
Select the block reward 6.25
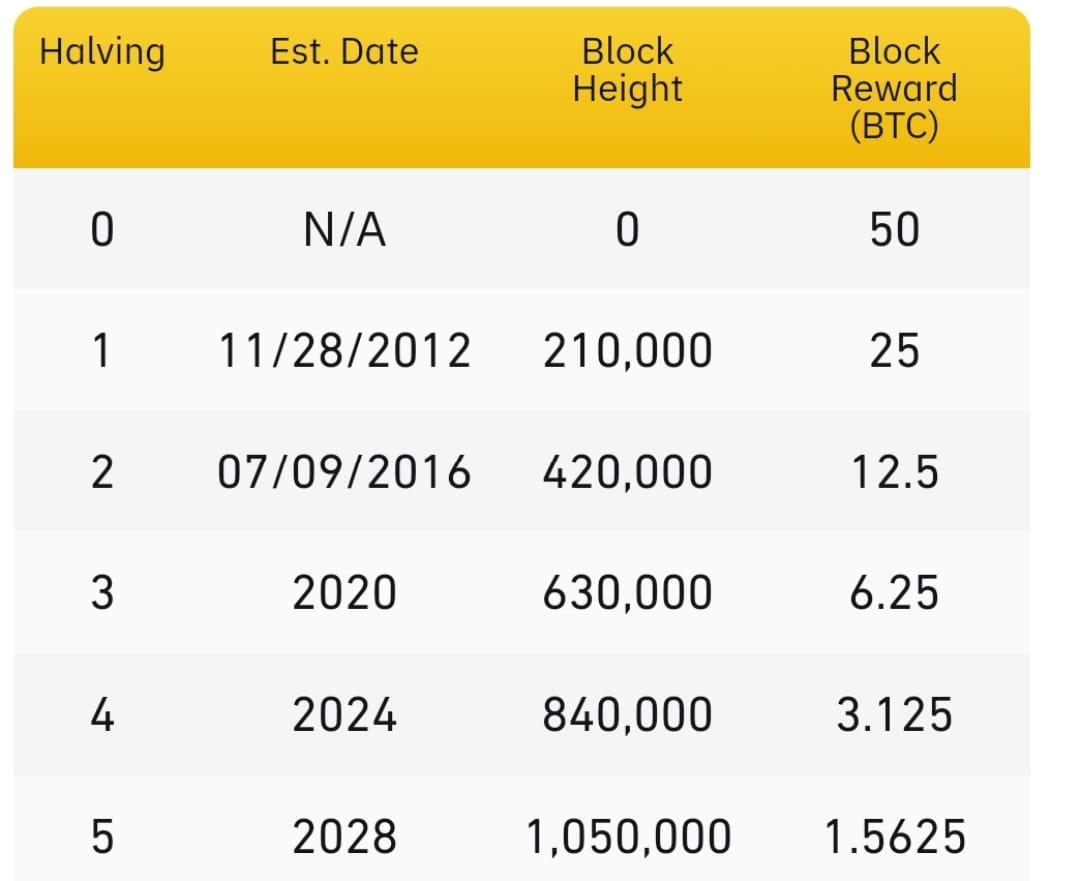tap(894, 593)
